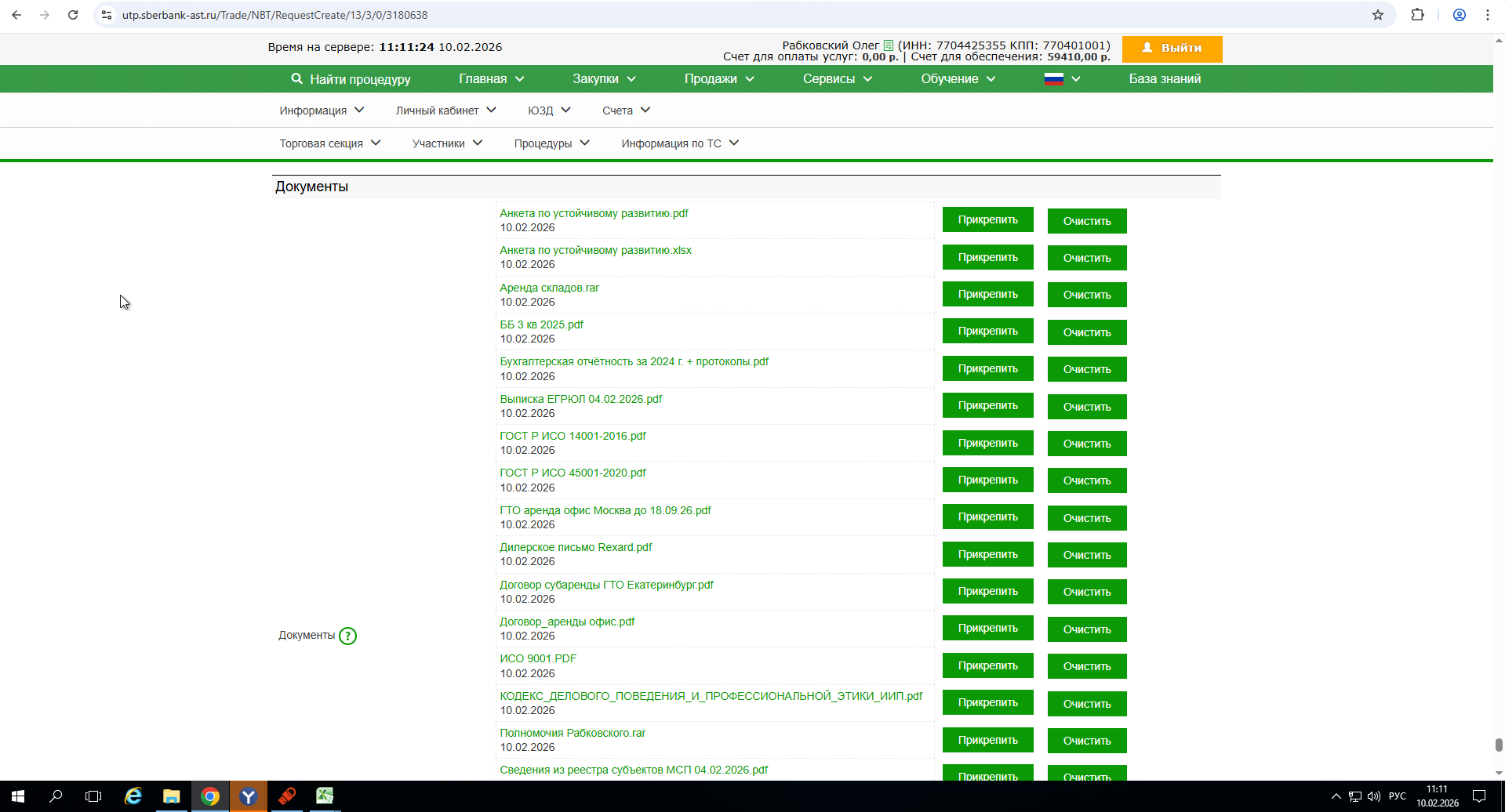Screen dimensions: 1505x812
Task: Open Бухгалтерская отчётность за 2024 г. + протоколы.pdf
Action: click(634, 361)
